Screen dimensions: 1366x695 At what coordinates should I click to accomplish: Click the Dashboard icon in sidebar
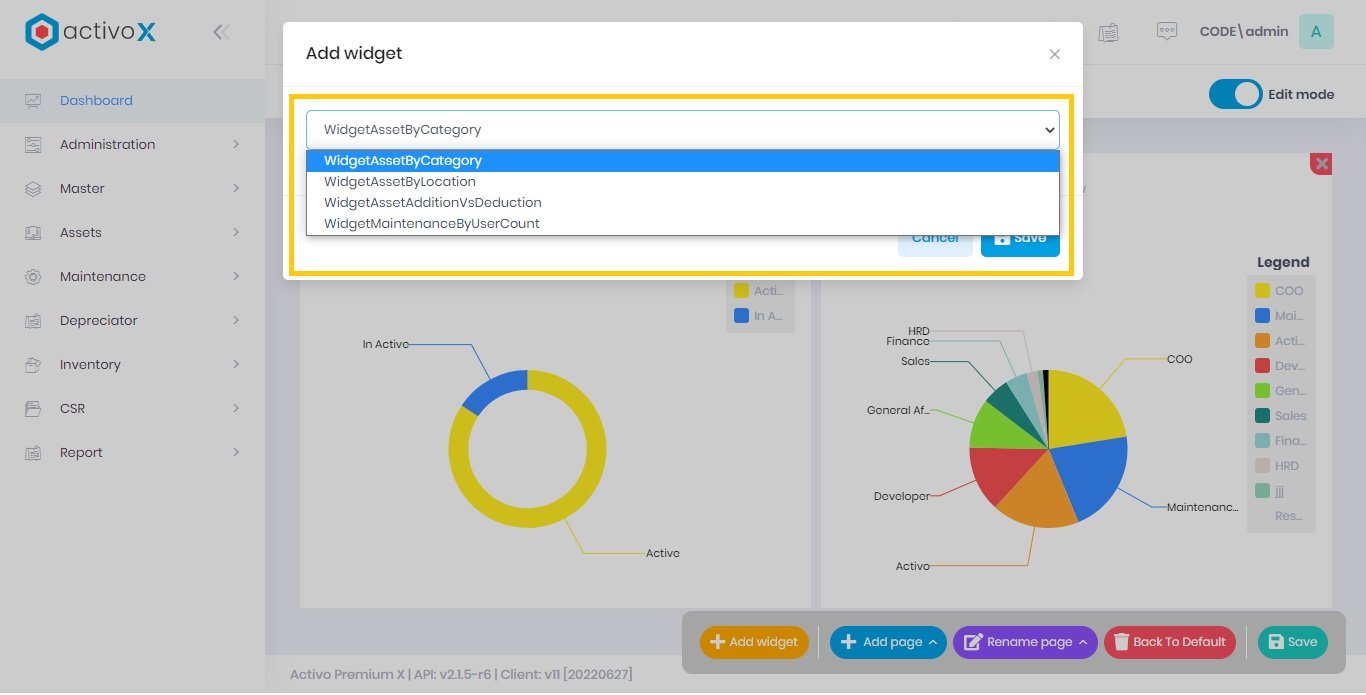[x=33, y=100]
